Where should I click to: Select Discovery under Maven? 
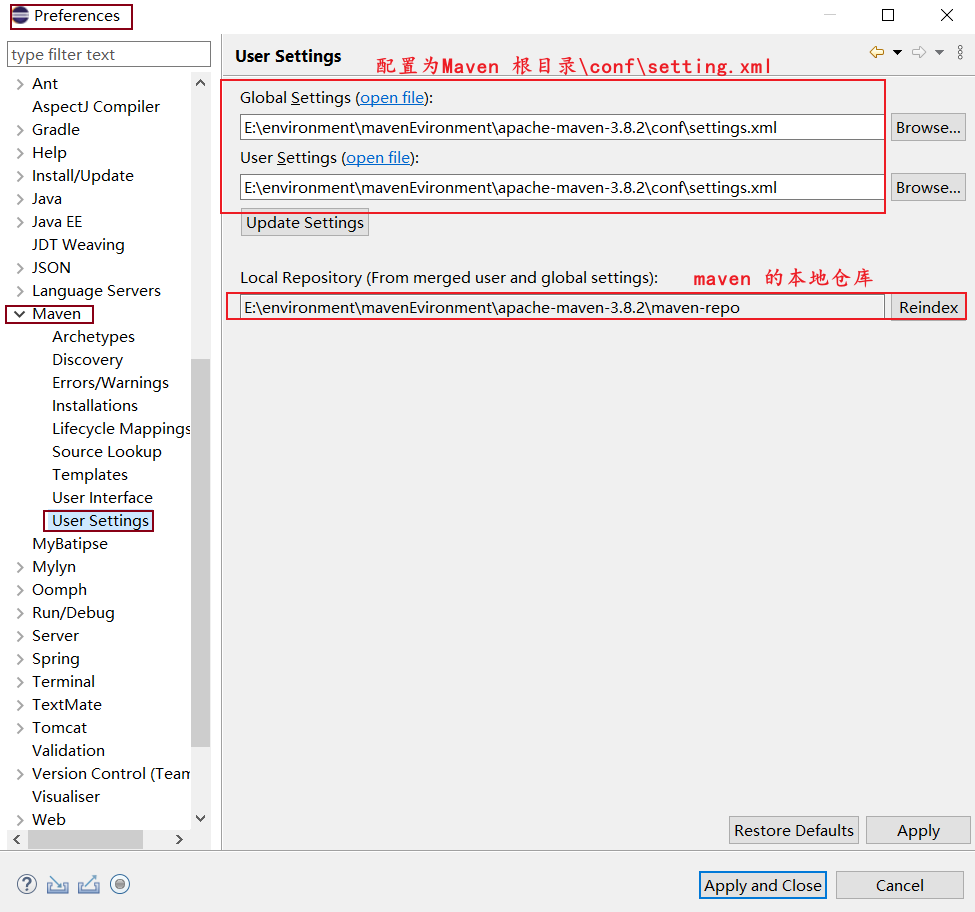pos(88,360)
